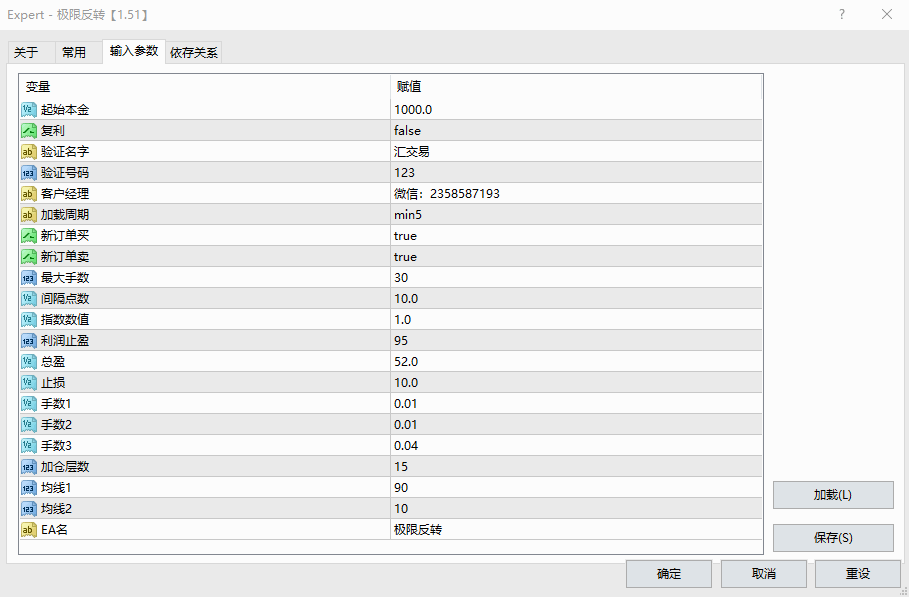The width and height of the screenshot is (909, 597).
Task: Click the boolean icon beside 新订单卖
Action: pos(29,257)
